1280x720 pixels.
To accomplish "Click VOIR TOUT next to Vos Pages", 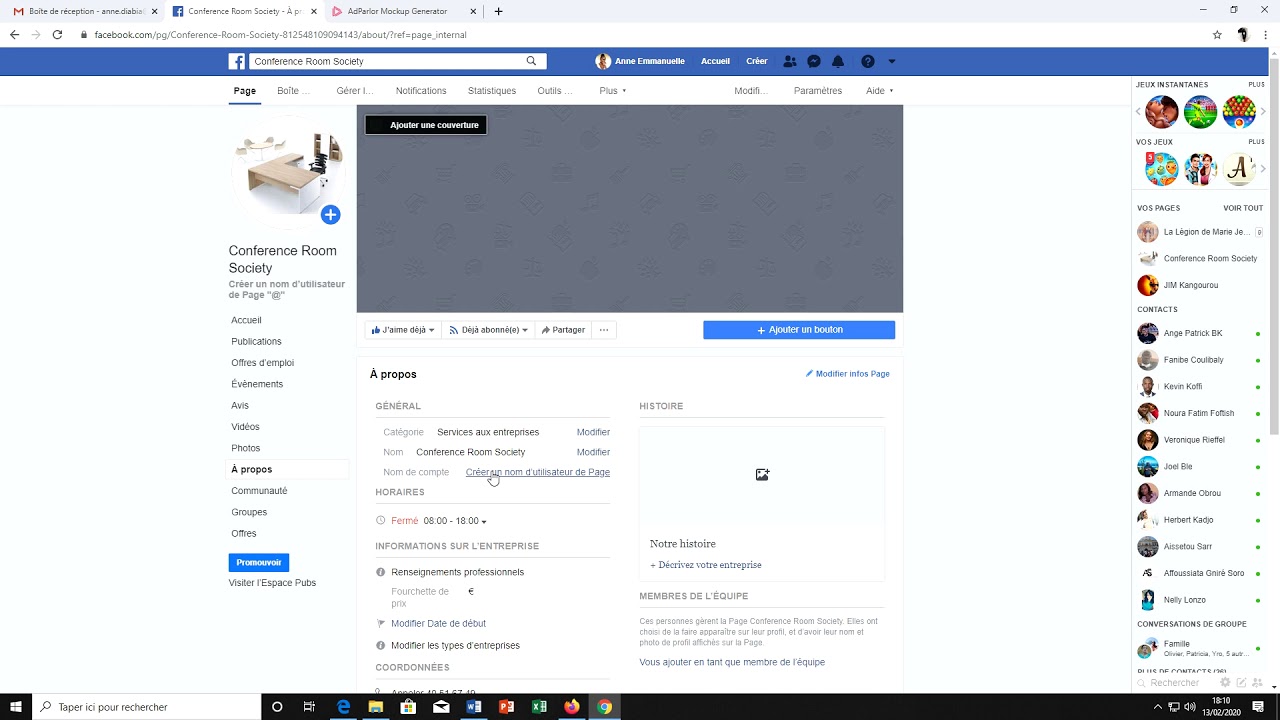I will pyautogui.click(x=1243, y=208).
